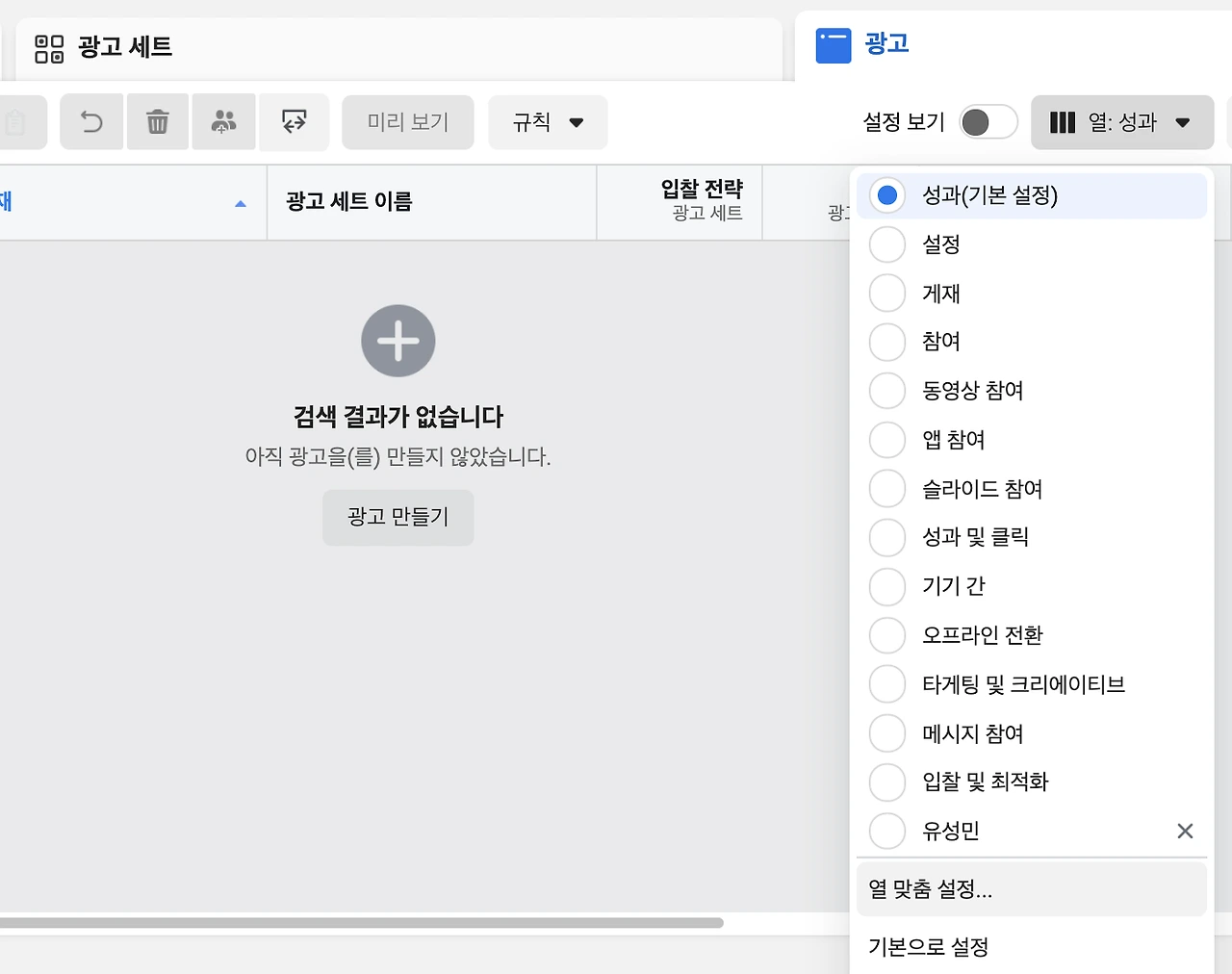Image resolution: width=1232 pixels, height=974 pixels.
Task: Click 기본으로 설정 menu item
Action: pos(1031,947)
